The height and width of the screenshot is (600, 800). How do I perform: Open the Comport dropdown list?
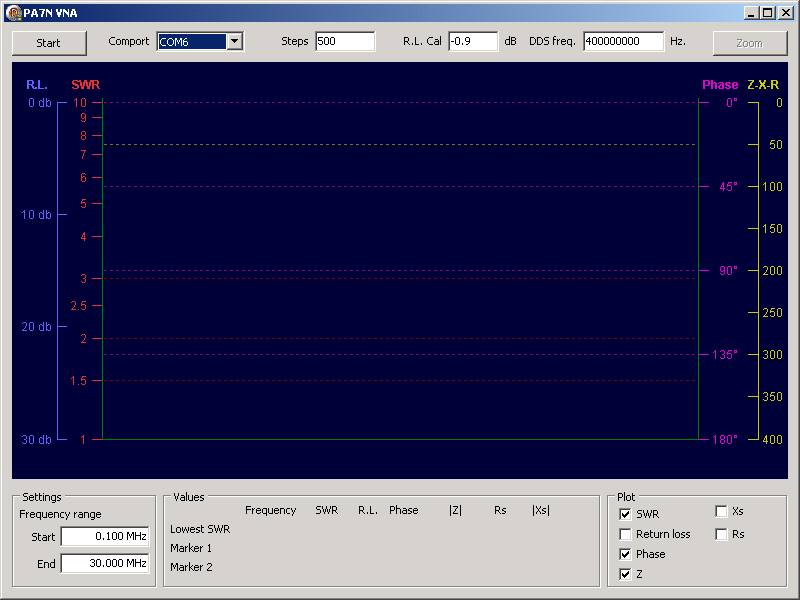235,42
